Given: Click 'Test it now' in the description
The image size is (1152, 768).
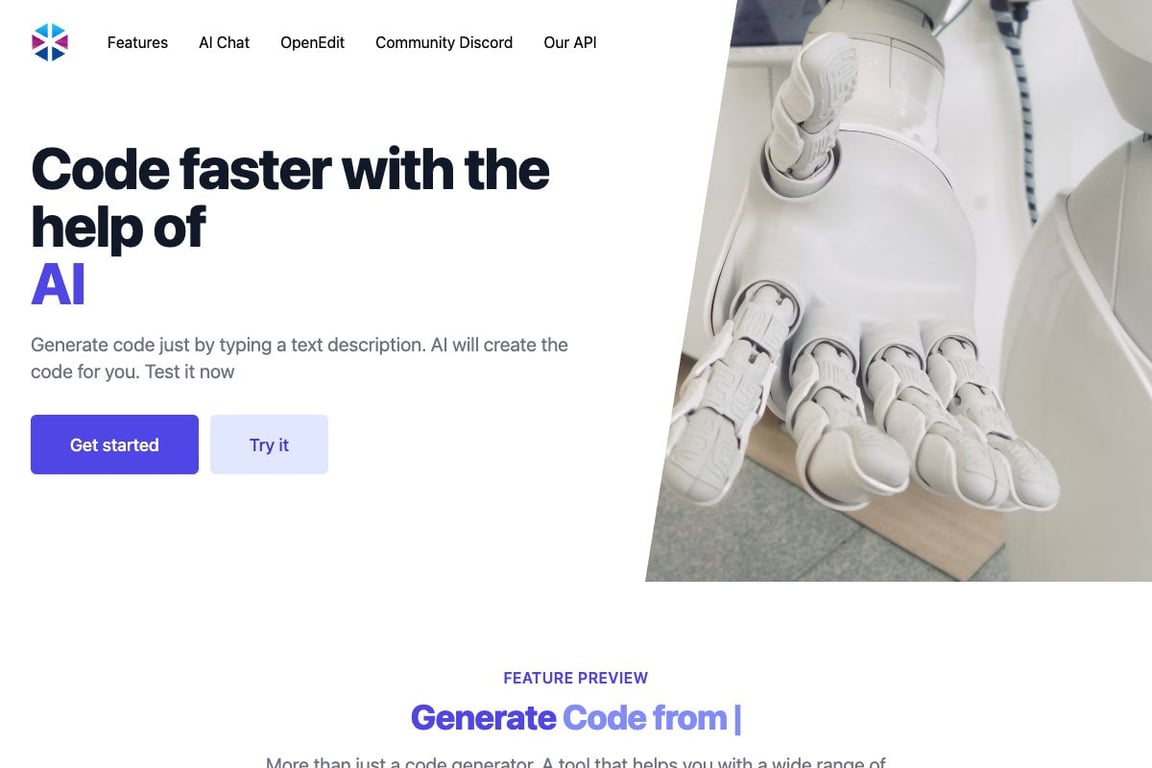Looking at the screenshot, I should [190, 372].
